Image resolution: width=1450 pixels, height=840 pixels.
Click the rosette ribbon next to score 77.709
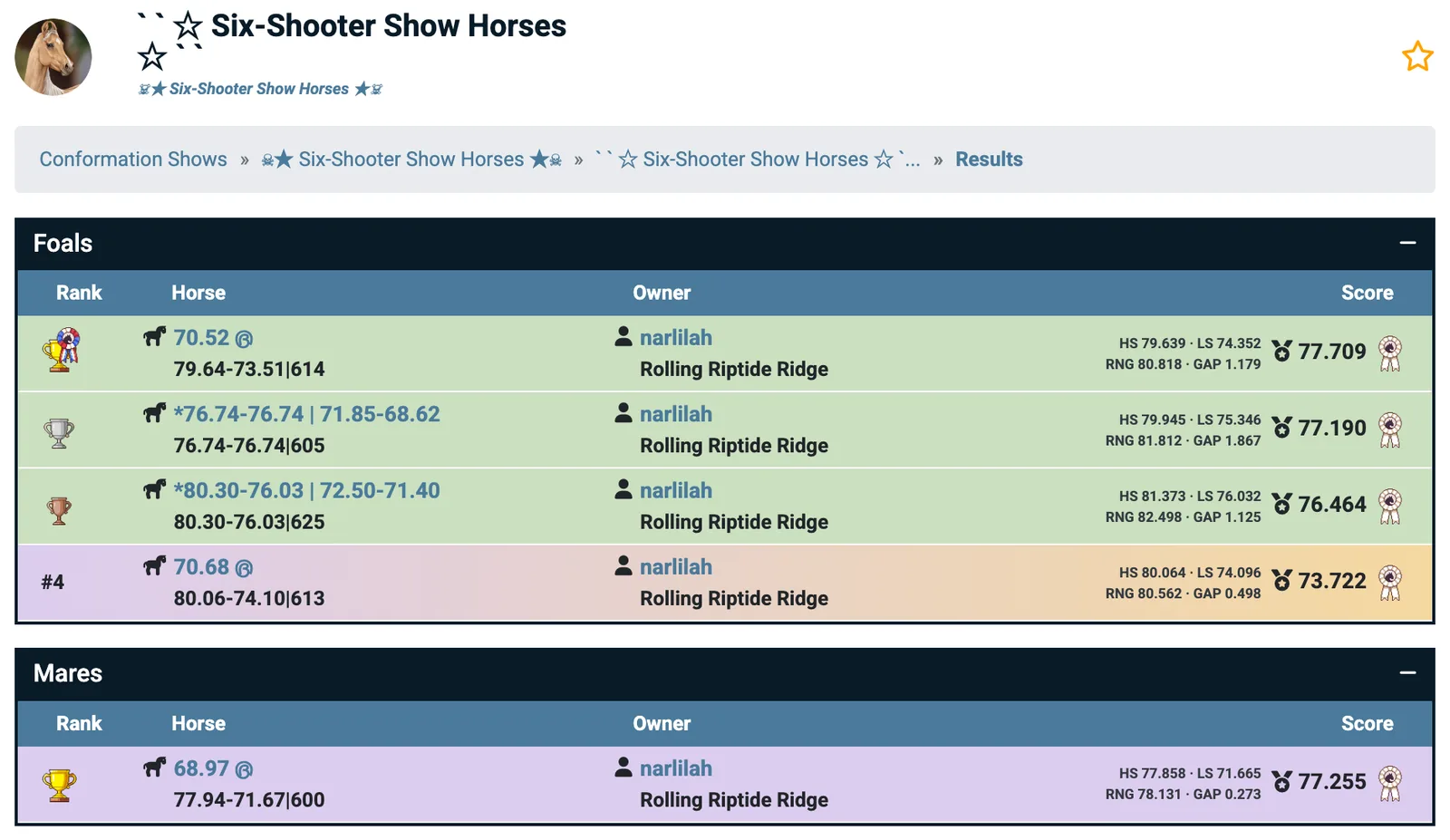[x=1390, y=353]
